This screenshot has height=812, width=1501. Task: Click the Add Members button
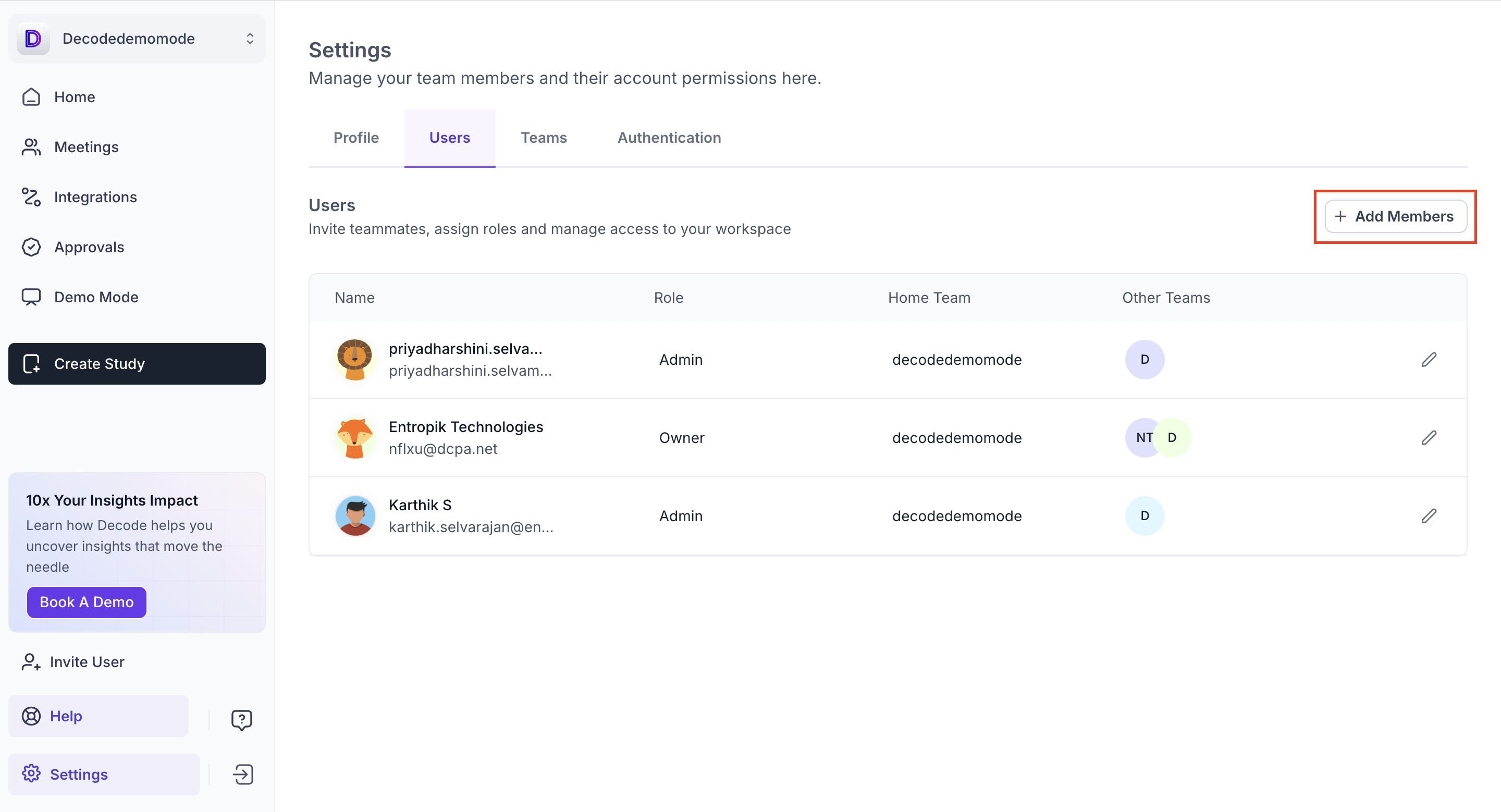coord(1395,216)
